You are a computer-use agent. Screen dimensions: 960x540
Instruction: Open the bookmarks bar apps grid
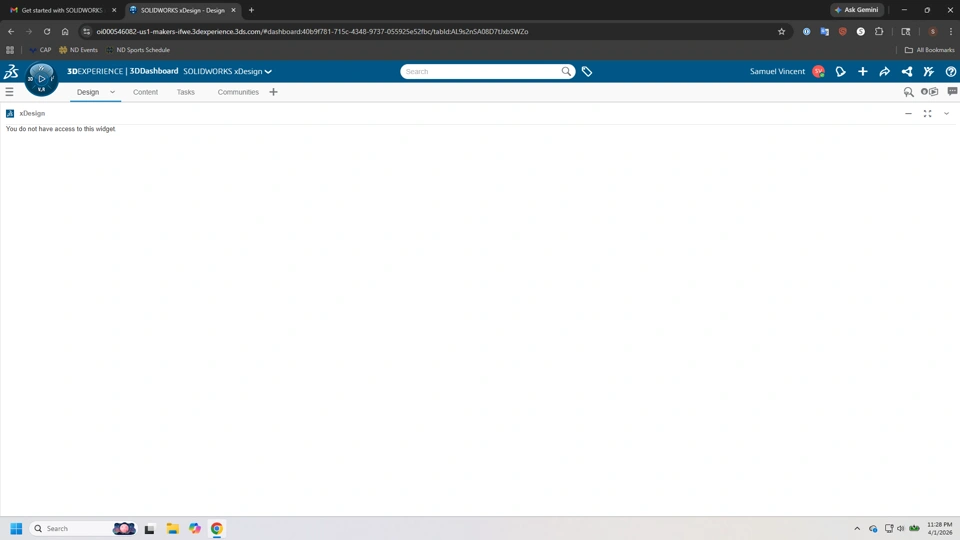tap(10, 50)
